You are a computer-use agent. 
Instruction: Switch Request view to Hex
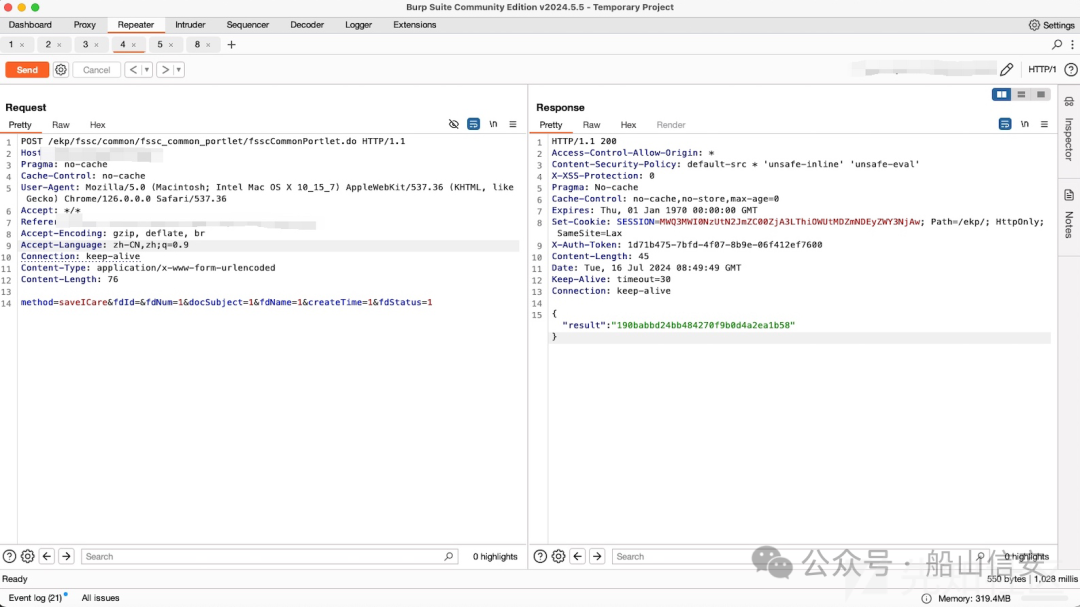(x=98, y=125)
